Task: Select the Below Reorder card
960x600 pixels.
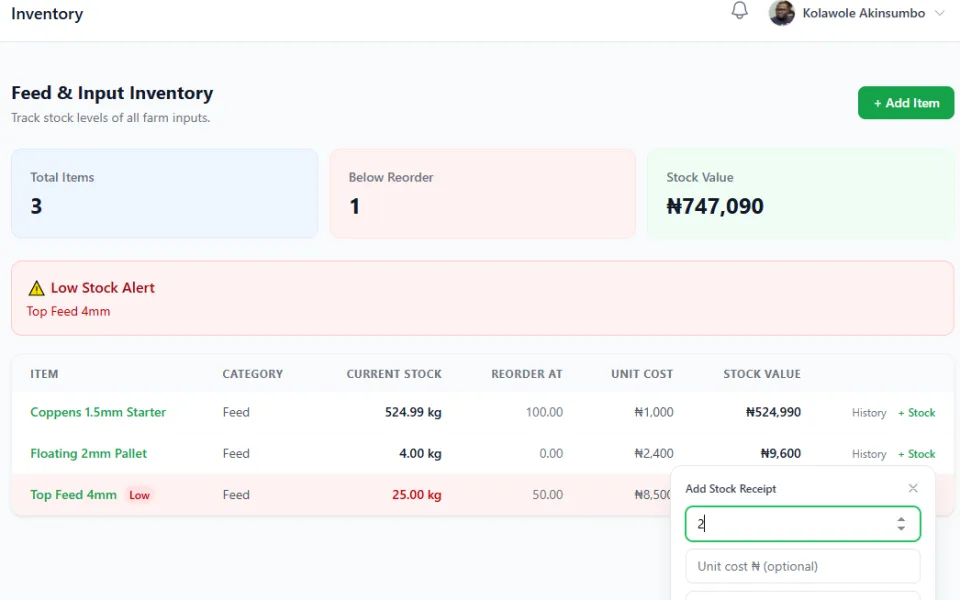Action: [x=482, y=193]
